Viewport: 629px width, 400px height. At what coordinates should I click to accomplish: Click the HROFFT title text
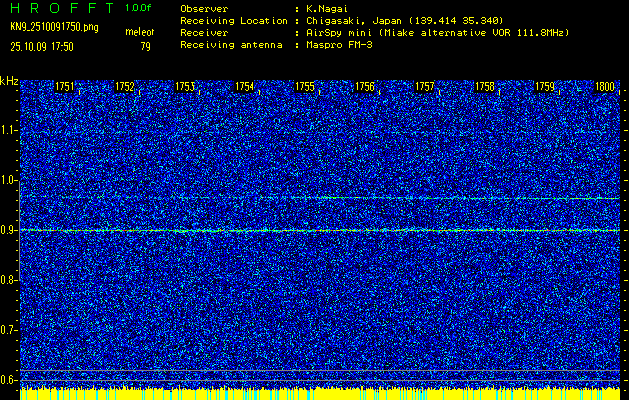click(59, 8)
